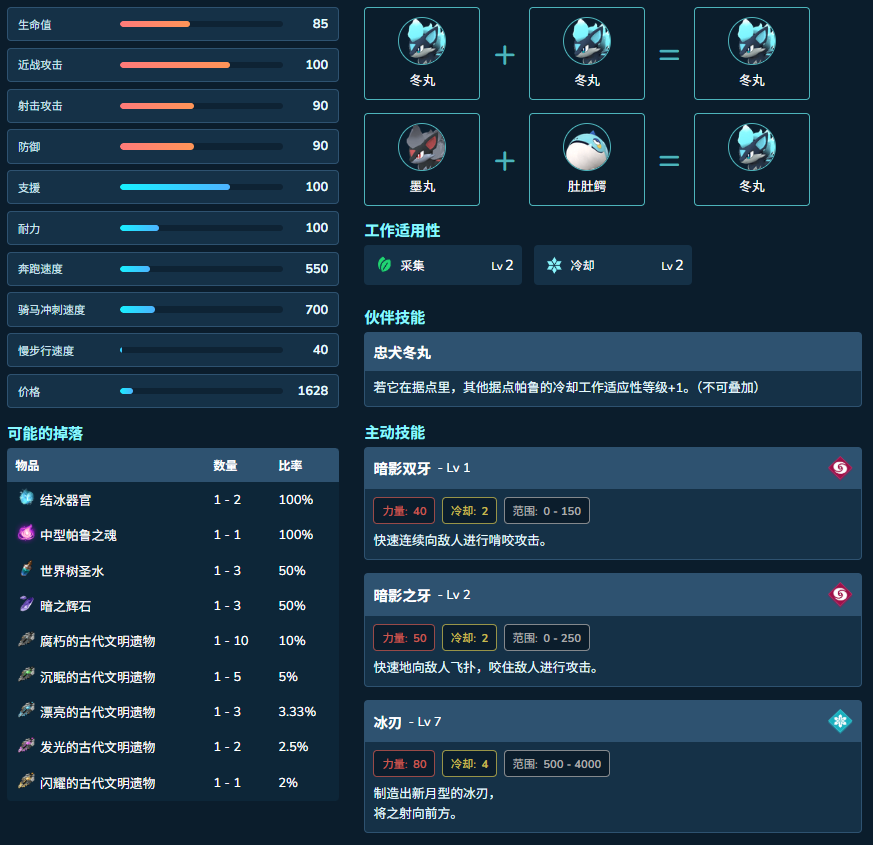
Task: Click the 中型帕鲁之魂 item icon
Action: coord(26,533)
